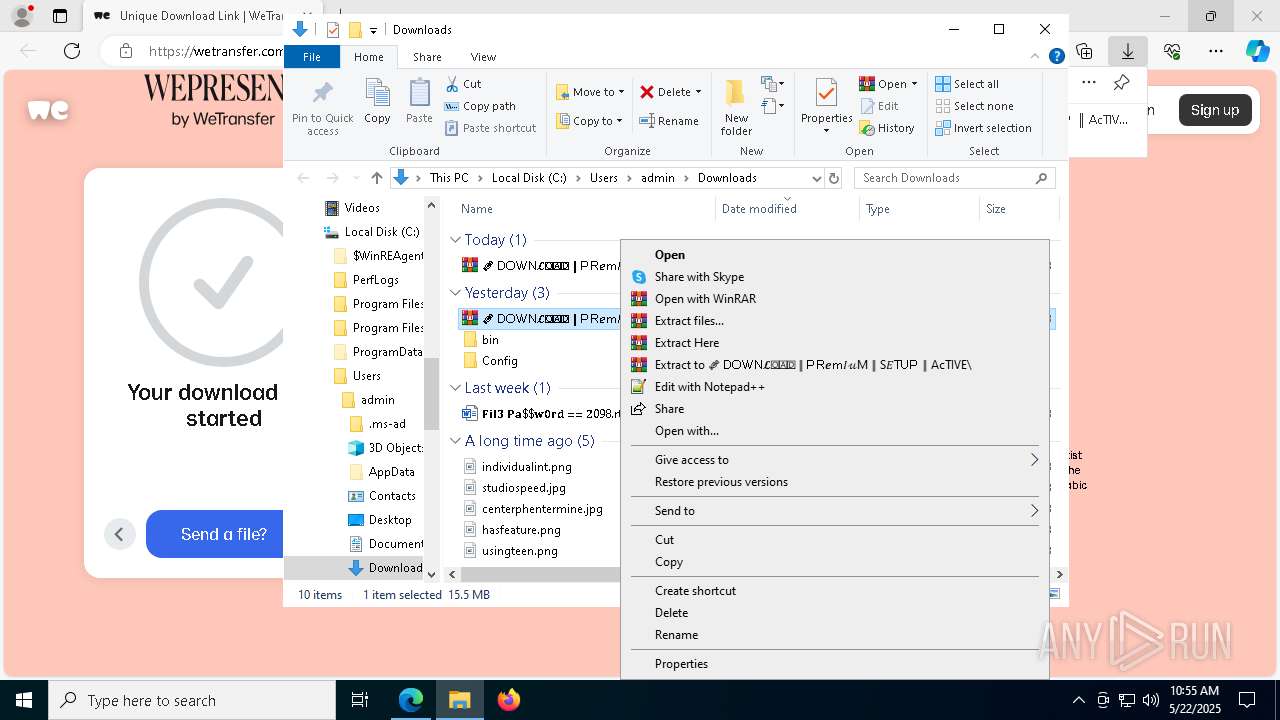Viewport: 1280px width, 720px height.
Task: Open address bar history dropdown
Action: pos(816,178)
